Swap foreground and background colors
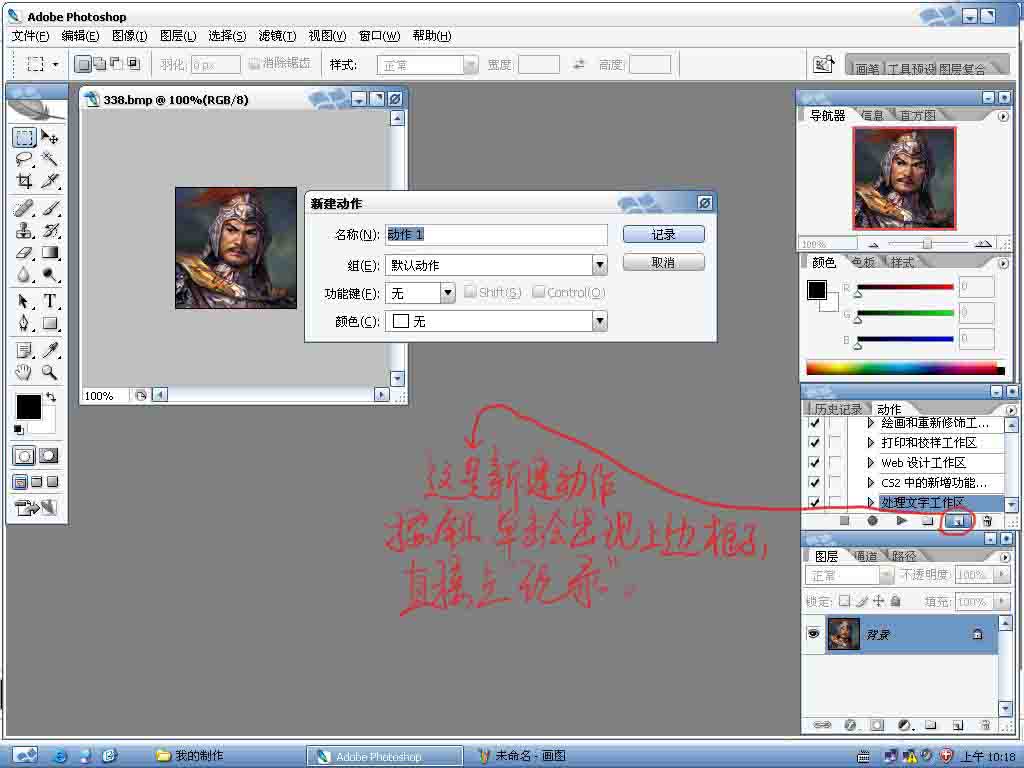Screen dimensions: 1024x768 pos(51,397)
